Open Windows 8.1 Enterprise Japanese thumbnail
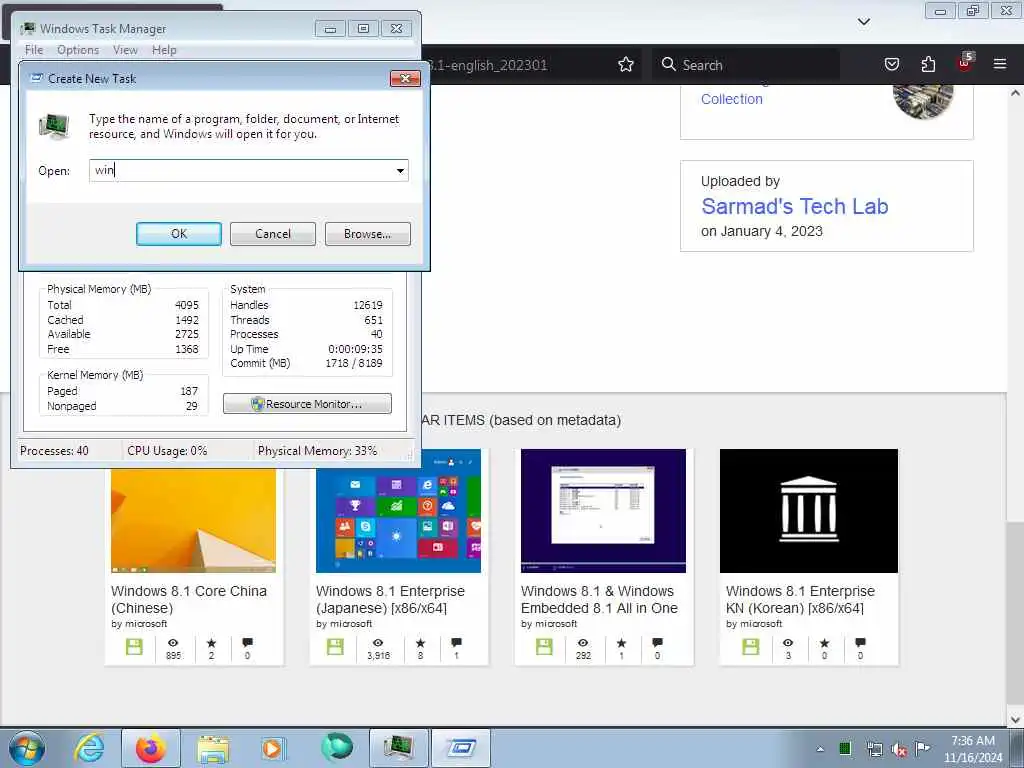Screen dimensions: 1024x768 click(x=398, y=511)
